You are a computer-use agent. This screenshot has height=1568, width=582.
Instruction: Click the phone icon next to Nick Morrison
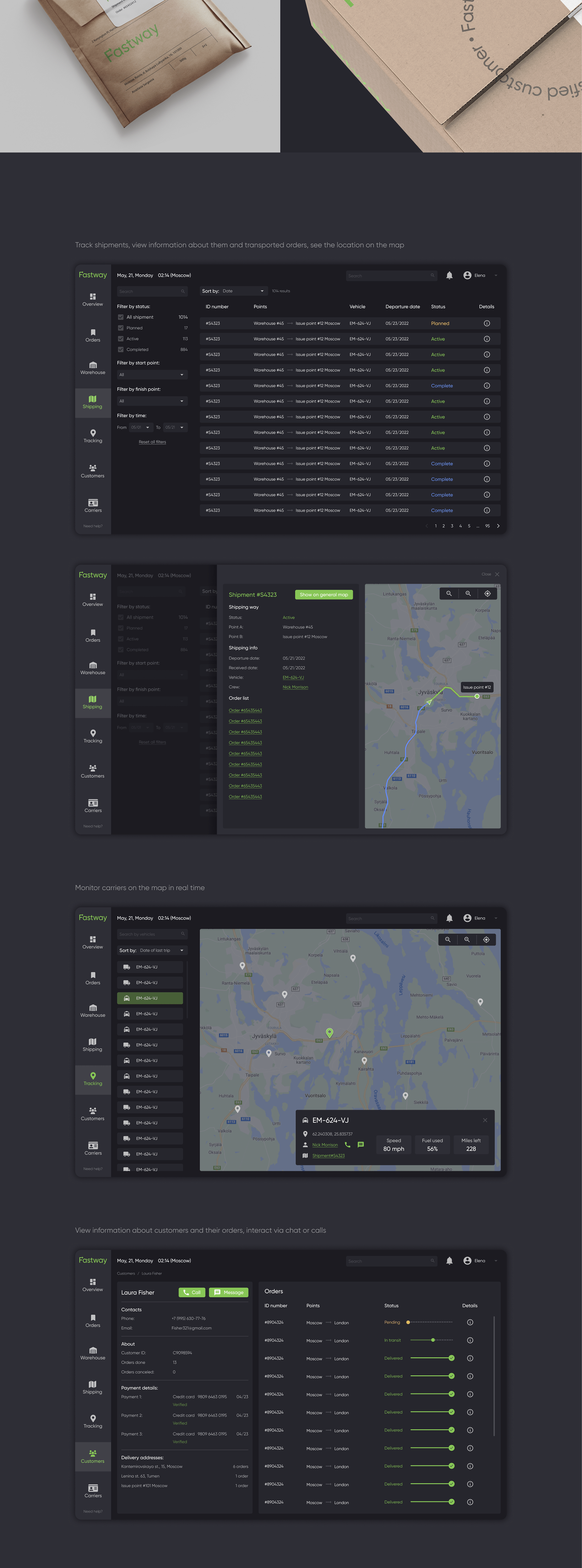coord(348,1144)
